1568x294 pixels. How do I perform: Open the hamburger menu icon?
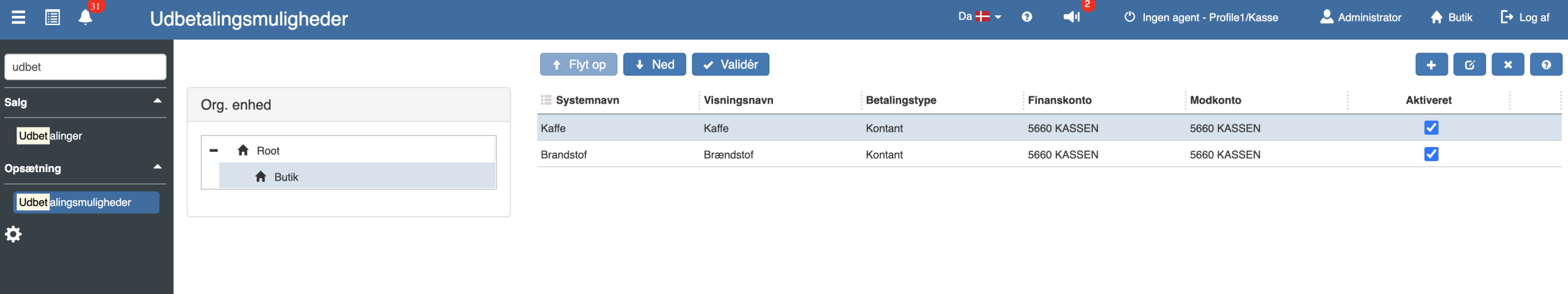[x=18, y=17]
